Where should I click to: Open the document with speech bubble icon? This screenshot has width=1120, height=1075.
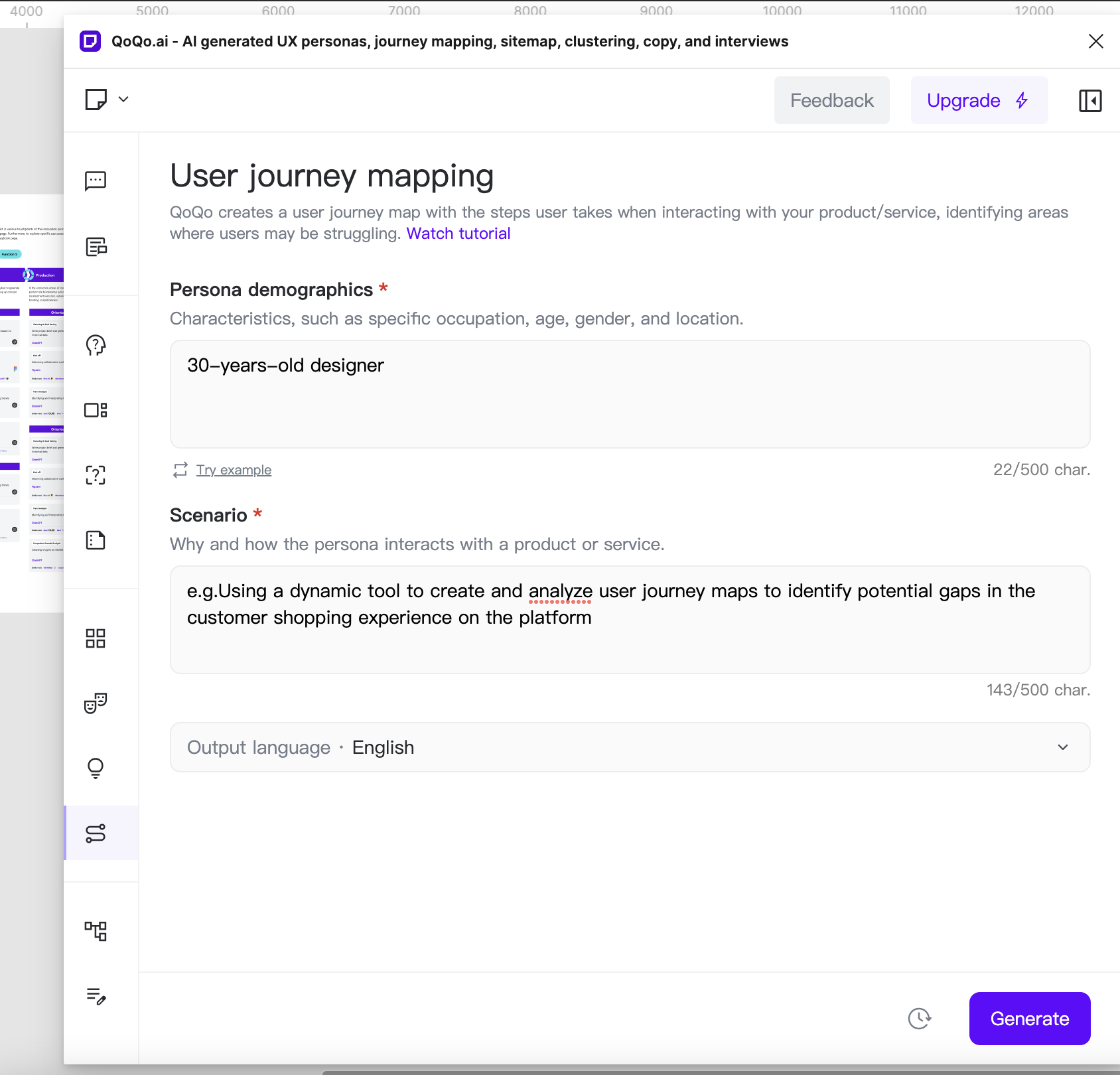coord(96,247)
